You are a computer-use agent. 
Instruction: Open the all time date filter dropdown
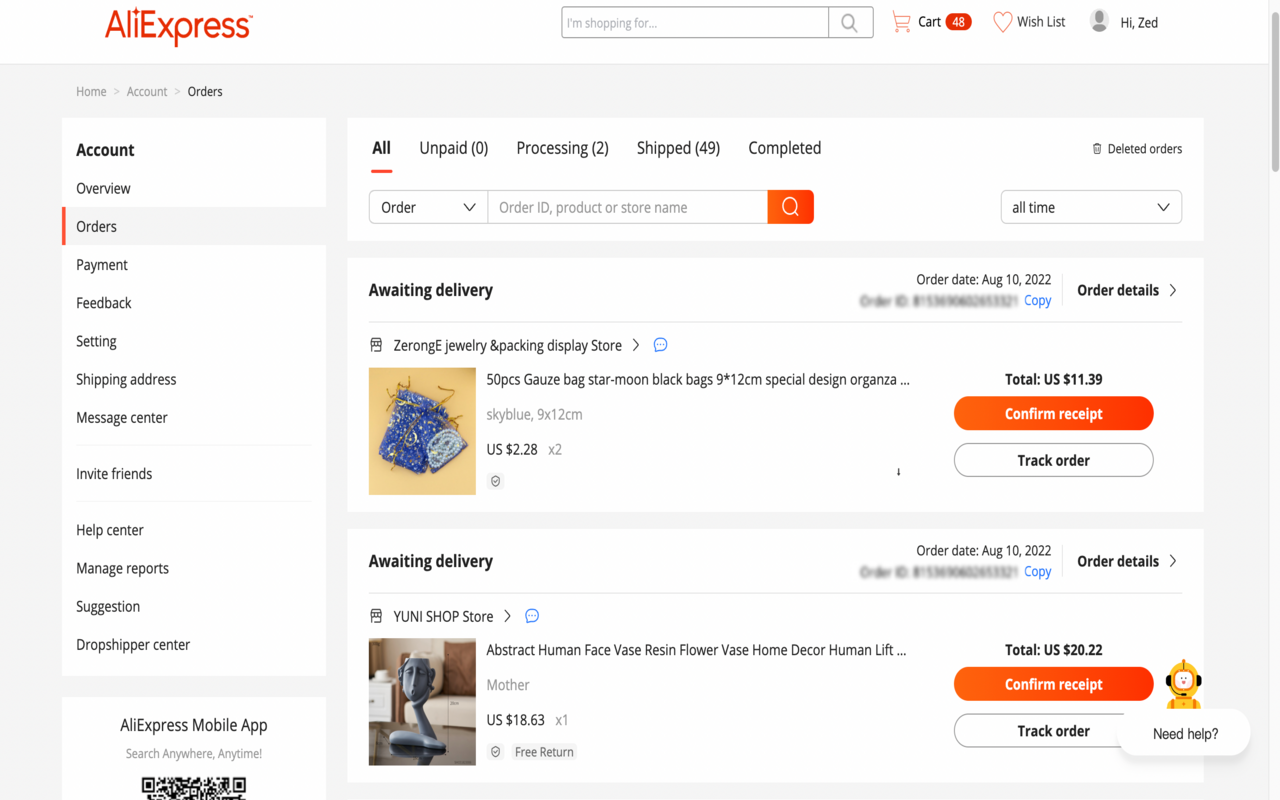[1091, 207]
